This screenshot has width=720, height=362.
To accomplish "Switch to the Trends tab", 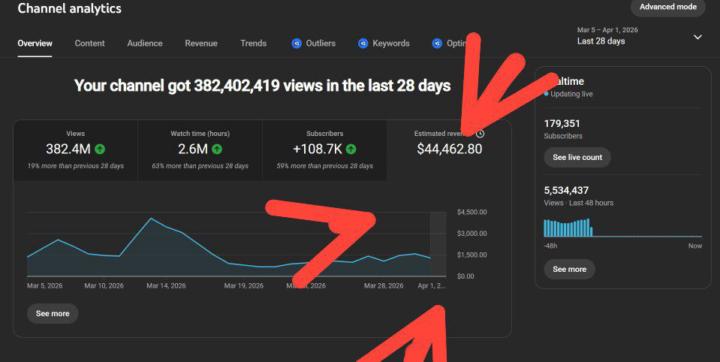I will [253, 43].
